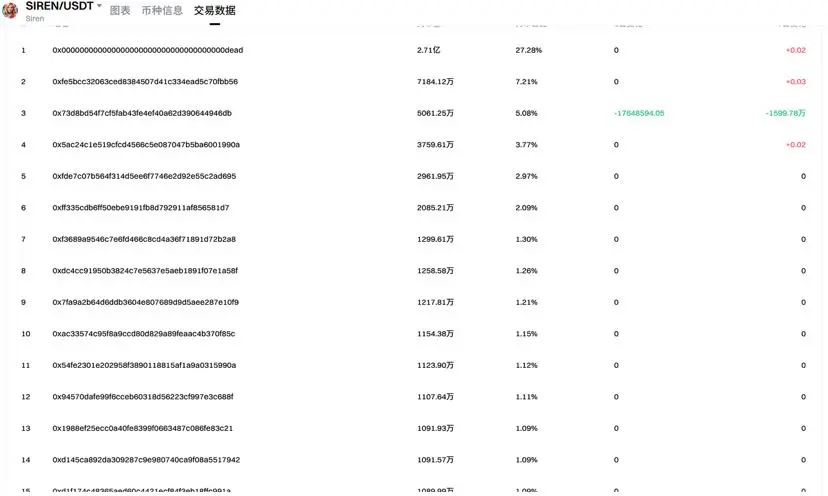Click the 5061.25万 holding amount
The width and height of the screenshot is (828, 496).
(x=435, y=113)
